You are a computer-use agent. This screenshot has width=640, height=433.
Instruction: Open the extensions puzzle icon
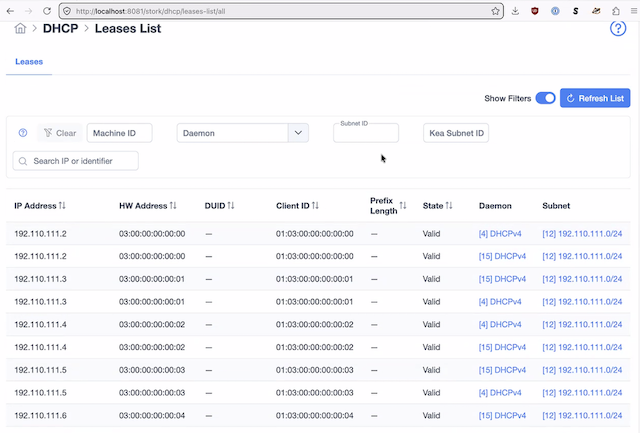point(616,11)
